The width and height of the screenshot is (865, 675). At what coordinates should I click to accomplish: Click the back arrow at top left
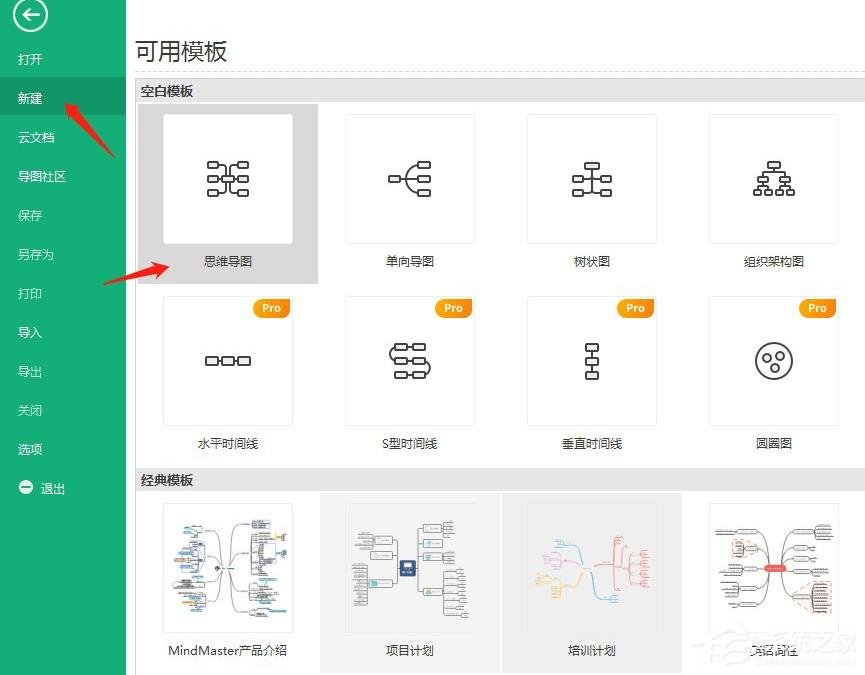[x=29, y=15]
